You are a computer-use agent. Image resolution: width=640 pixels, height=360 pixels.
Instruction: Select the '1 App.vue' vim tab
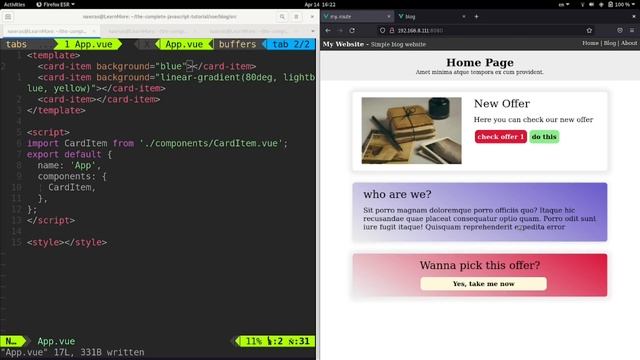click(x=88, y=44)
